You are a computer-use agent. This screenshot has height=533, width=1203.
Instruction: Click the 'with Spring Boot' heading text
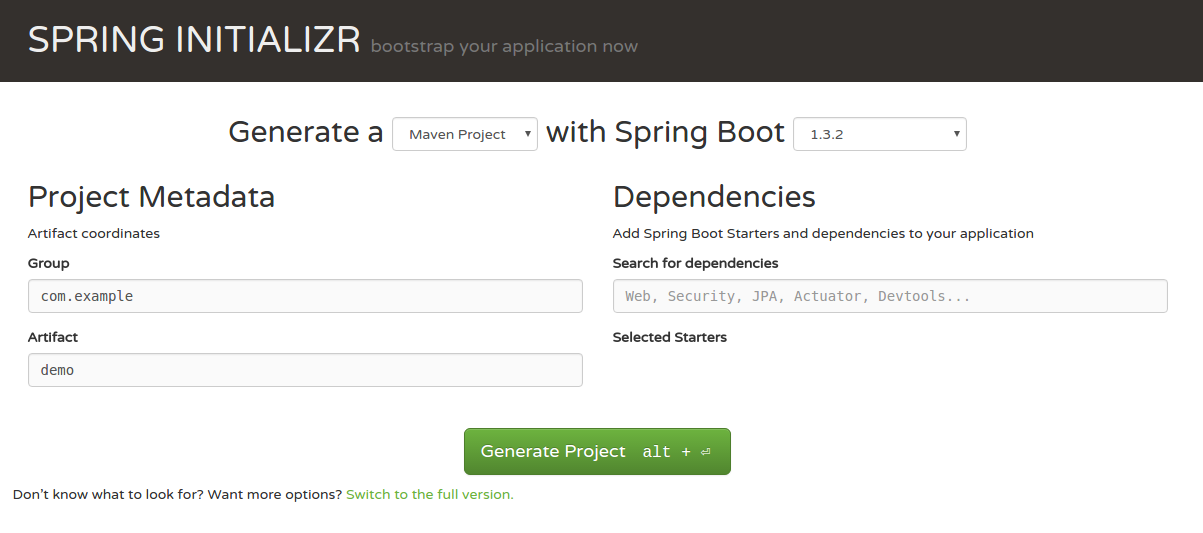click(665, 132)
